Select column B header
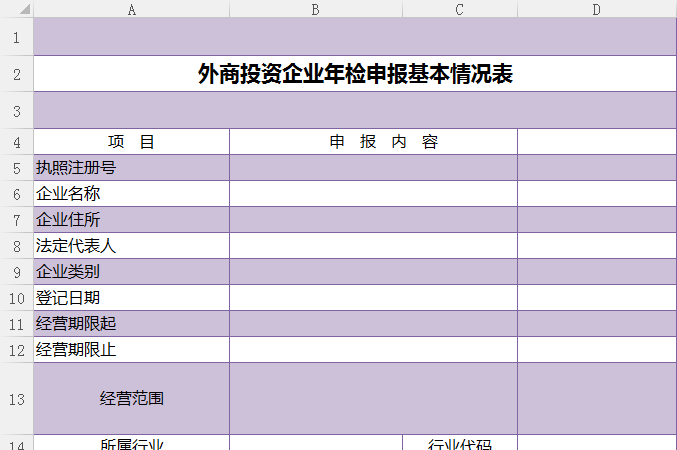 coord(316,9)
